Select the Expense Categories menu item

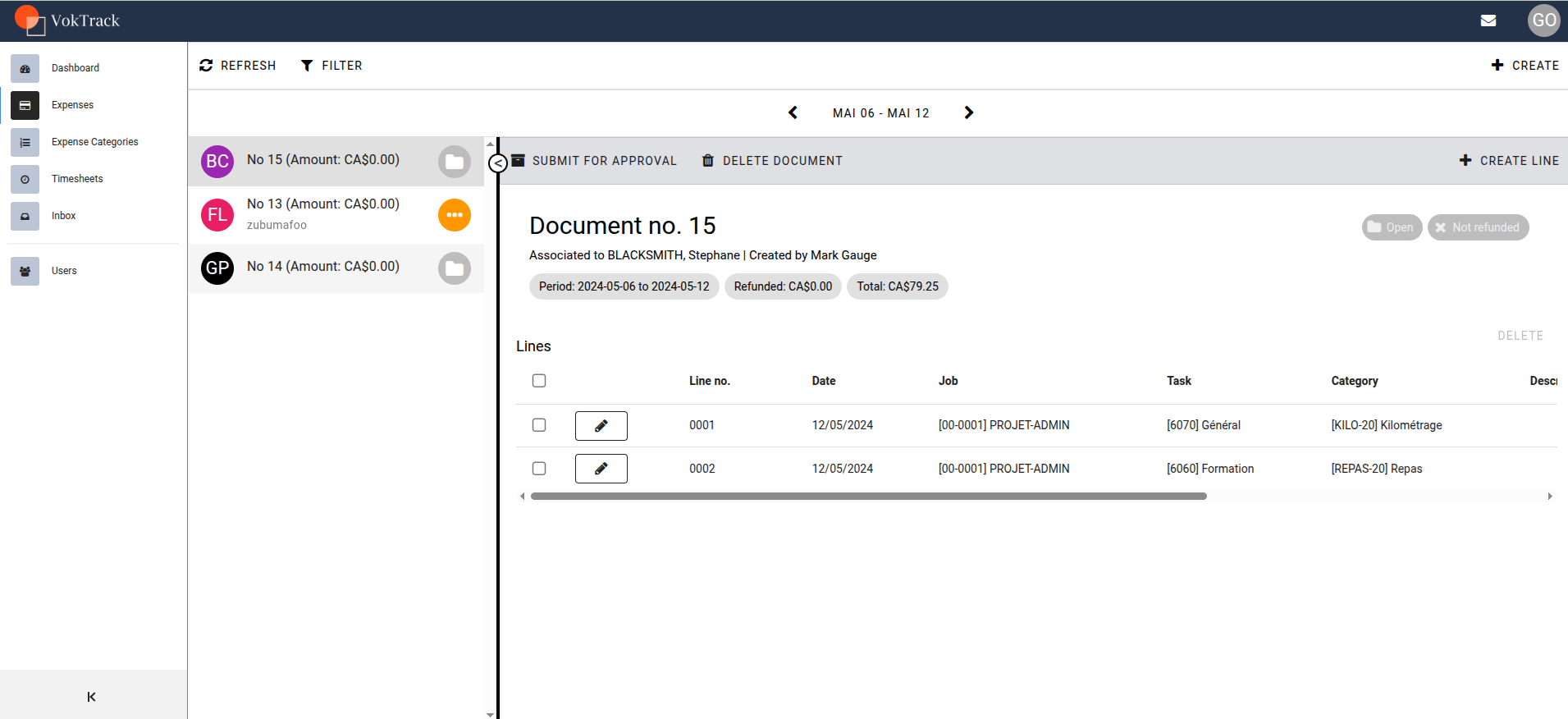coord(95,142)
